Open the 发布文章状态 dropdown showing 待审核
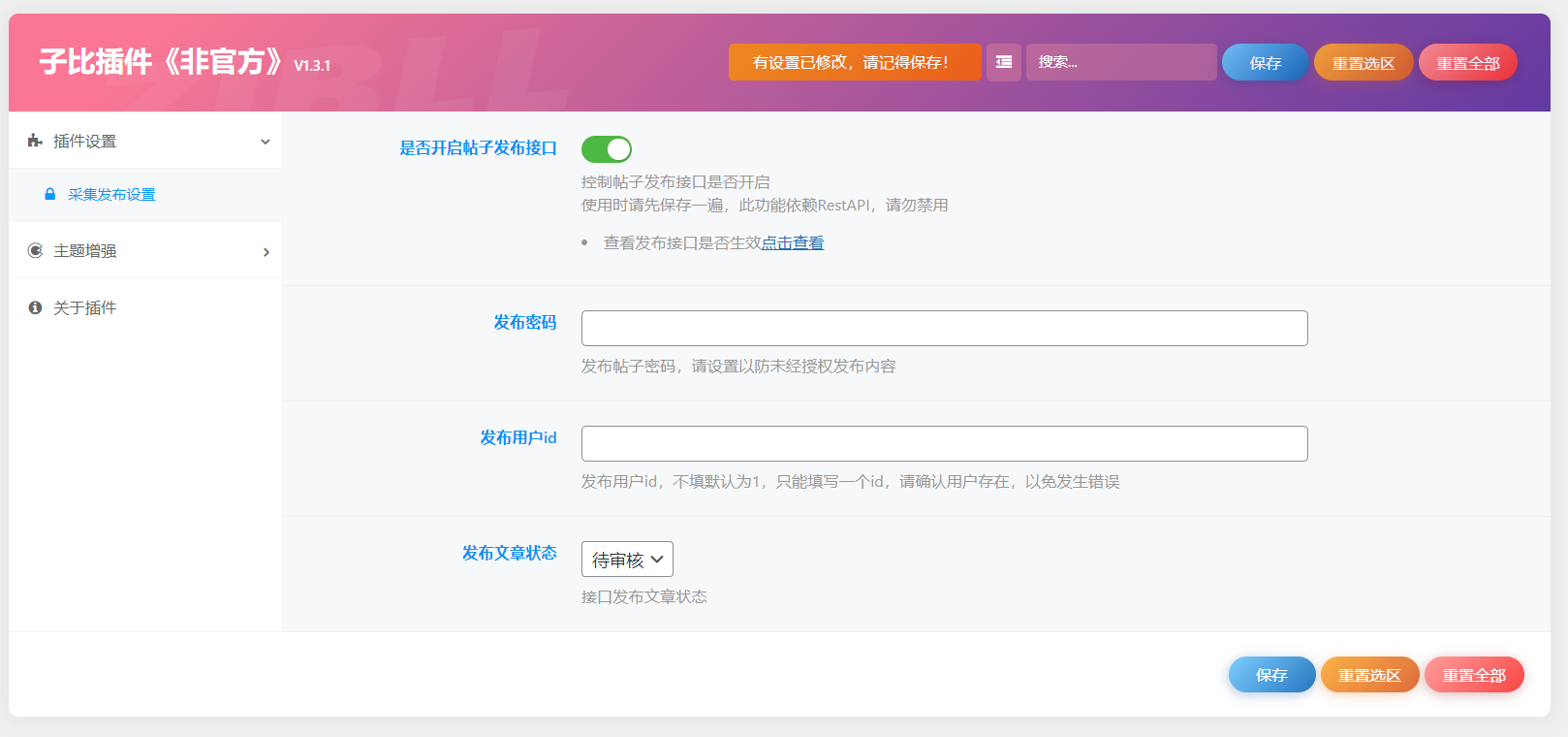Screen dimensions: 1568x737 (627, 560)
